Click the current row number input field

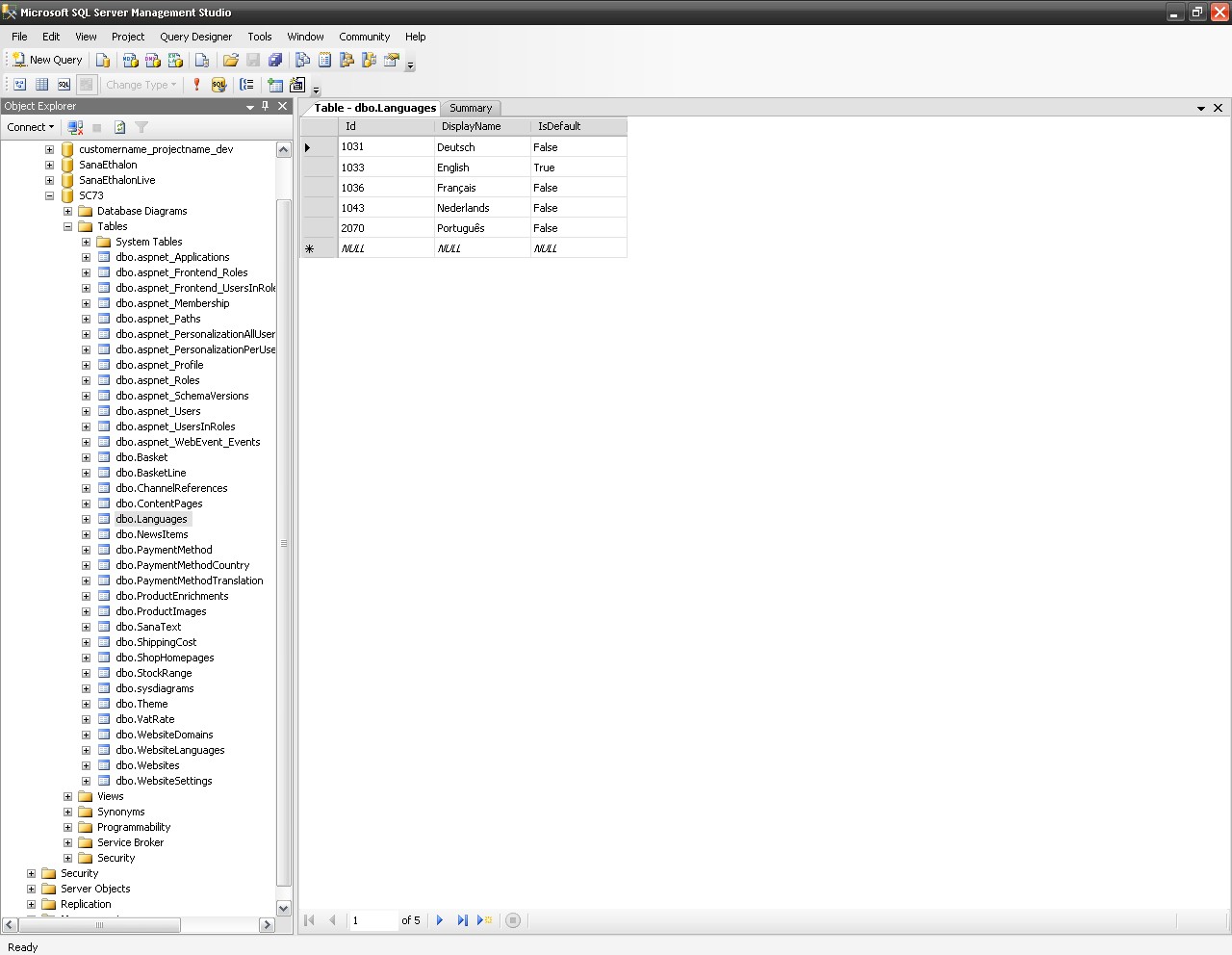click(x=373, y=920)
